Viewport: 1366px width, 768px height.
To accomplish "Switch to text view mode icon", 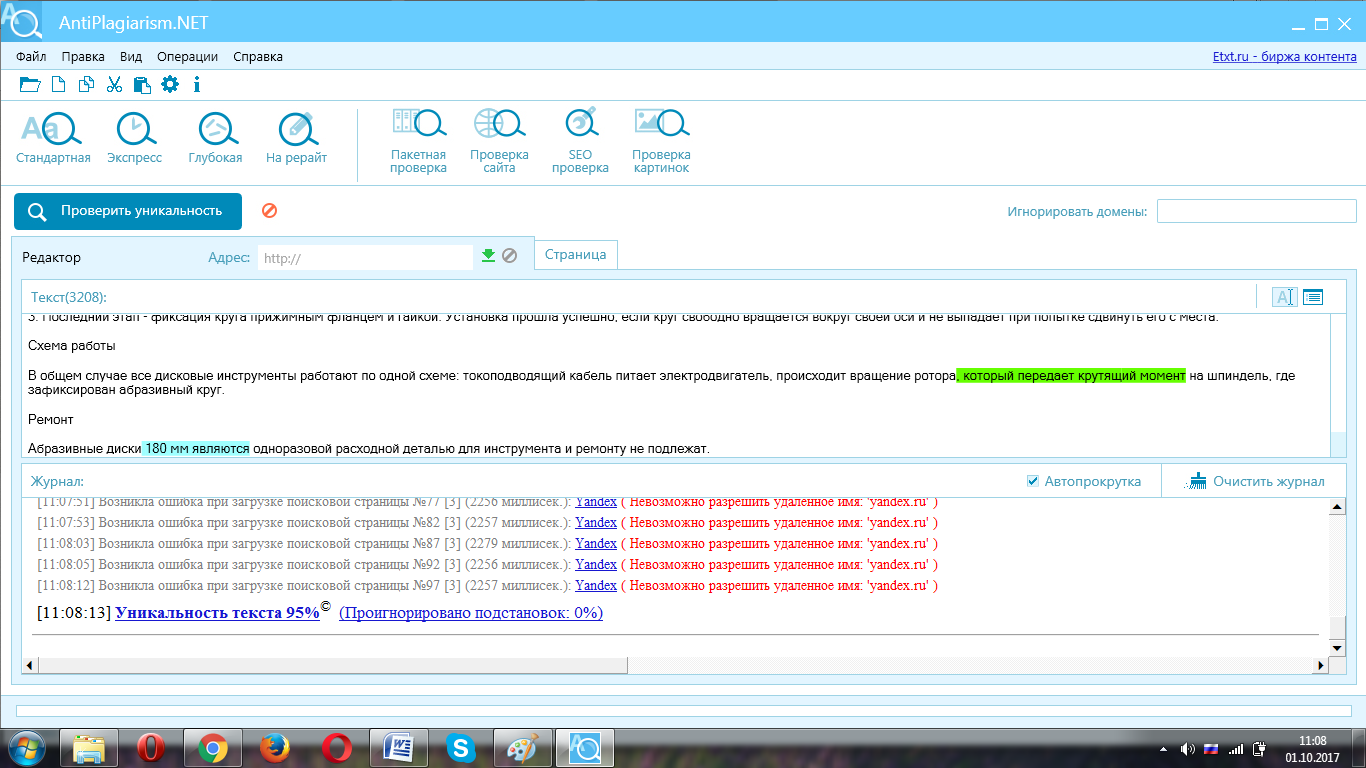I will point(1284,297).
